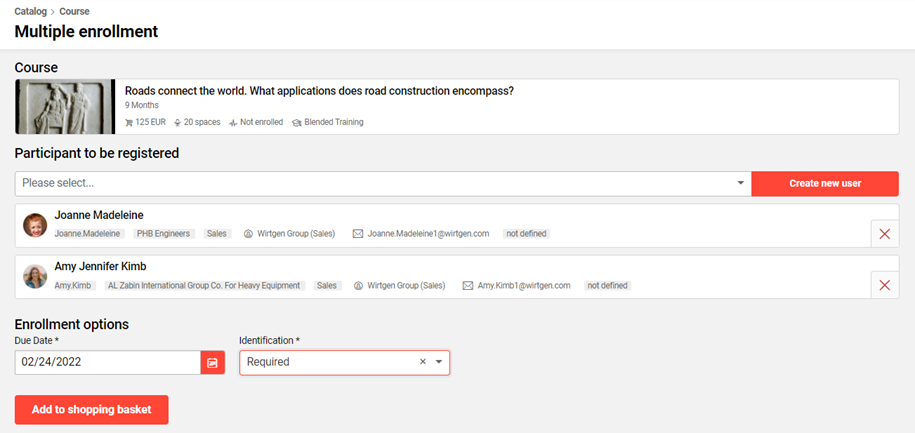Expand the participant Please select dropdown arrow
This screenshot has width=915, height=433.
[740, 184]
